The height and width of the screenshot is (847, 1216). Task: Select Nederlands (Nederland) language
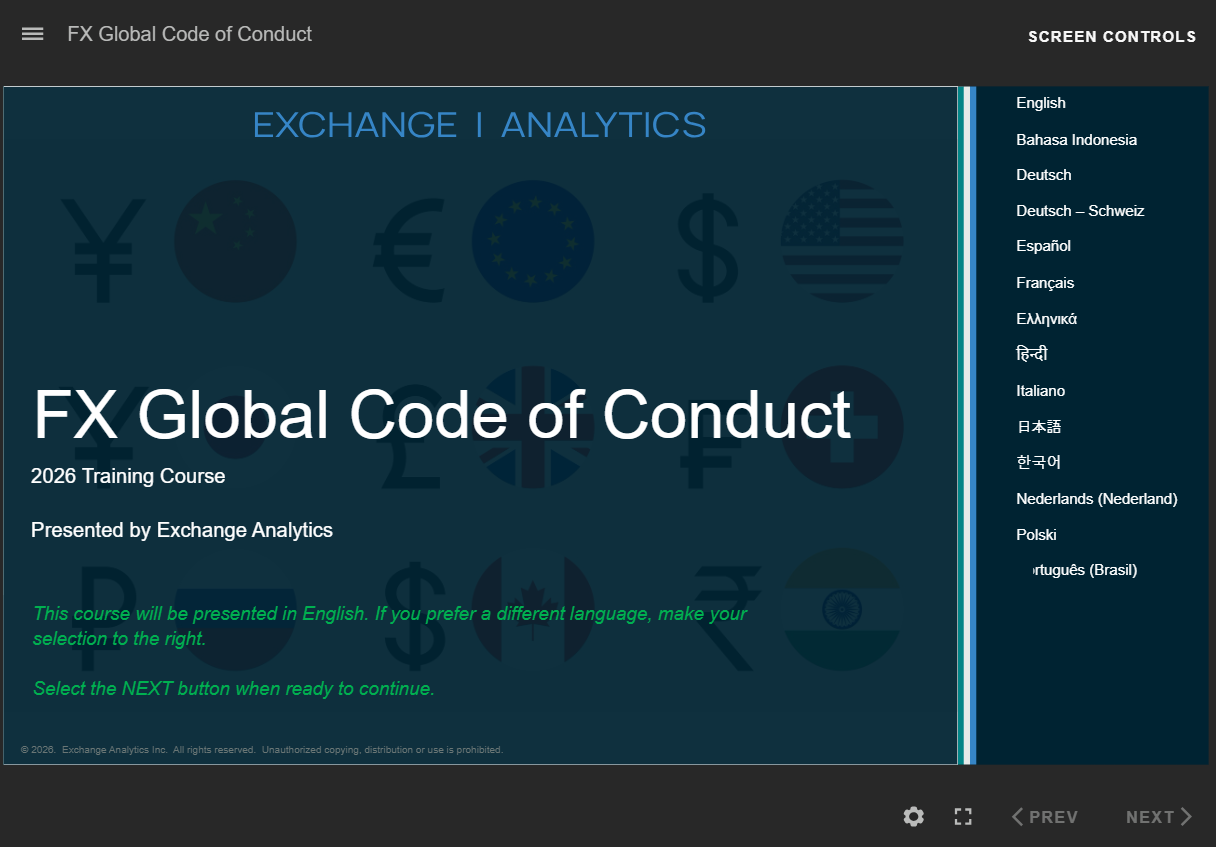pyautogui.click(x=1096, y=499)
